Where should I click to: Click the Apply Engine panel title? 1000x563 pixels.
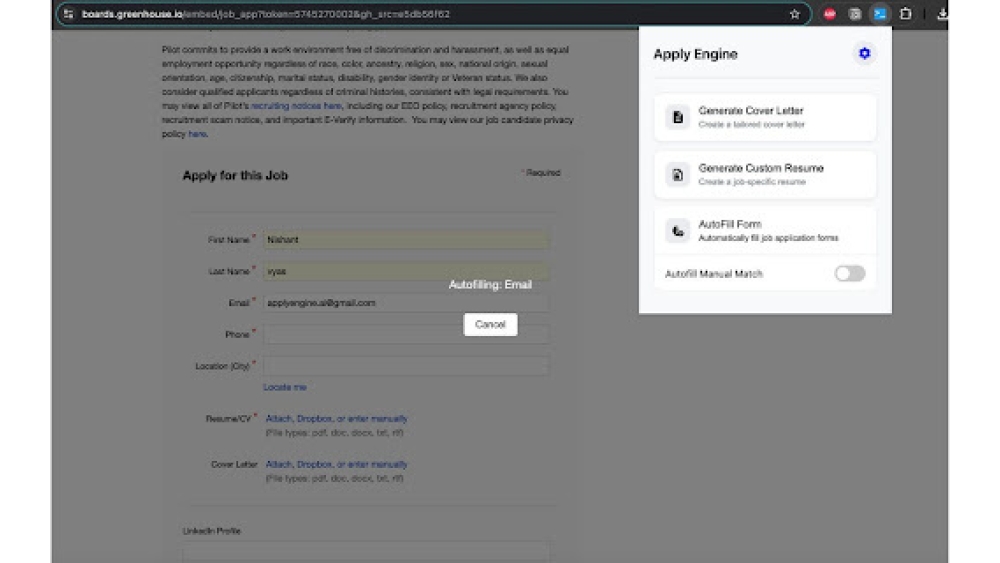tap(695, 54)
